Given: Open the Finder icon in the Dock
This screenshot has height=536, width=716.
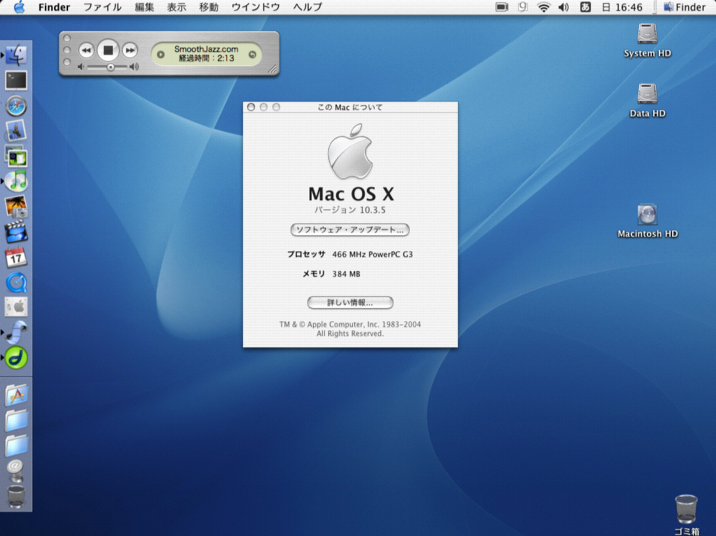Looking at the screenshot, I should click(16, 55).
